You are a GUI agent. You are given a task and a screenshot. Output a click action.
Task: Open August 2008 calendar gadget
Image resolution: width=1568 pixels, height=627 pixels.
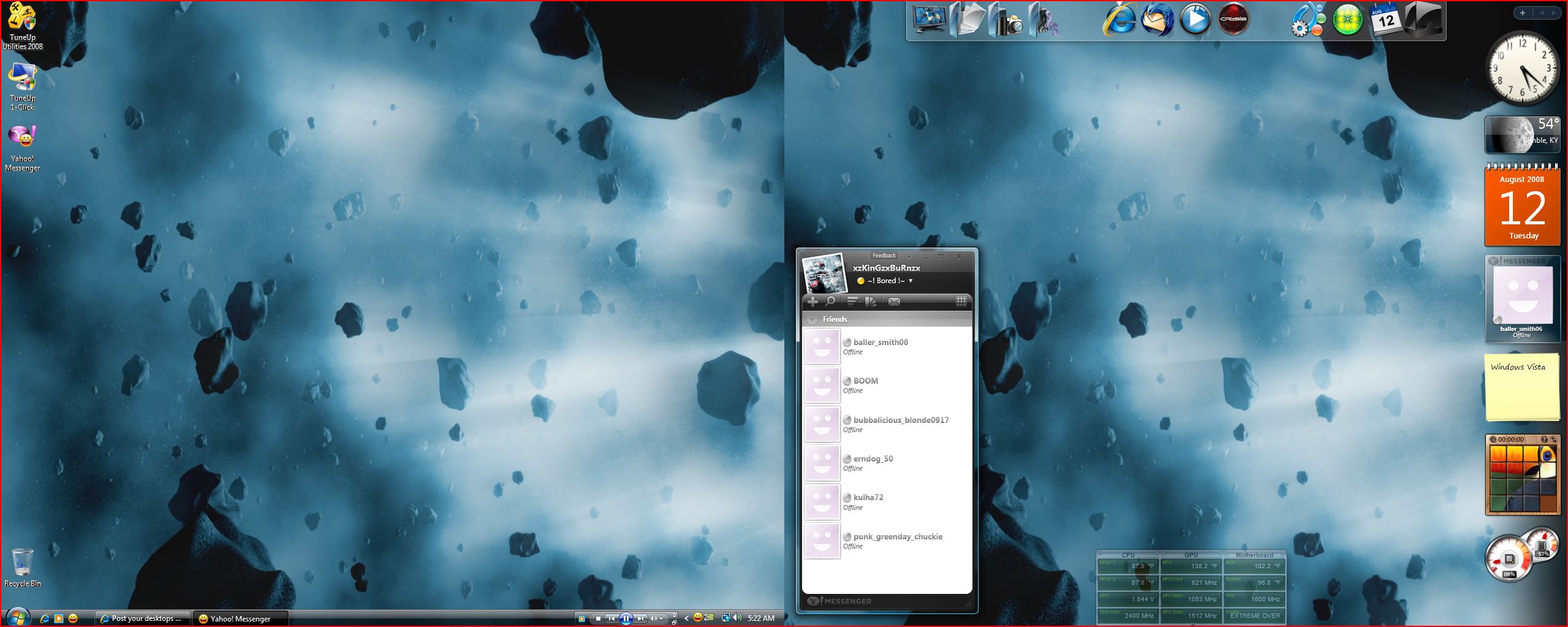pos(1523,205)
